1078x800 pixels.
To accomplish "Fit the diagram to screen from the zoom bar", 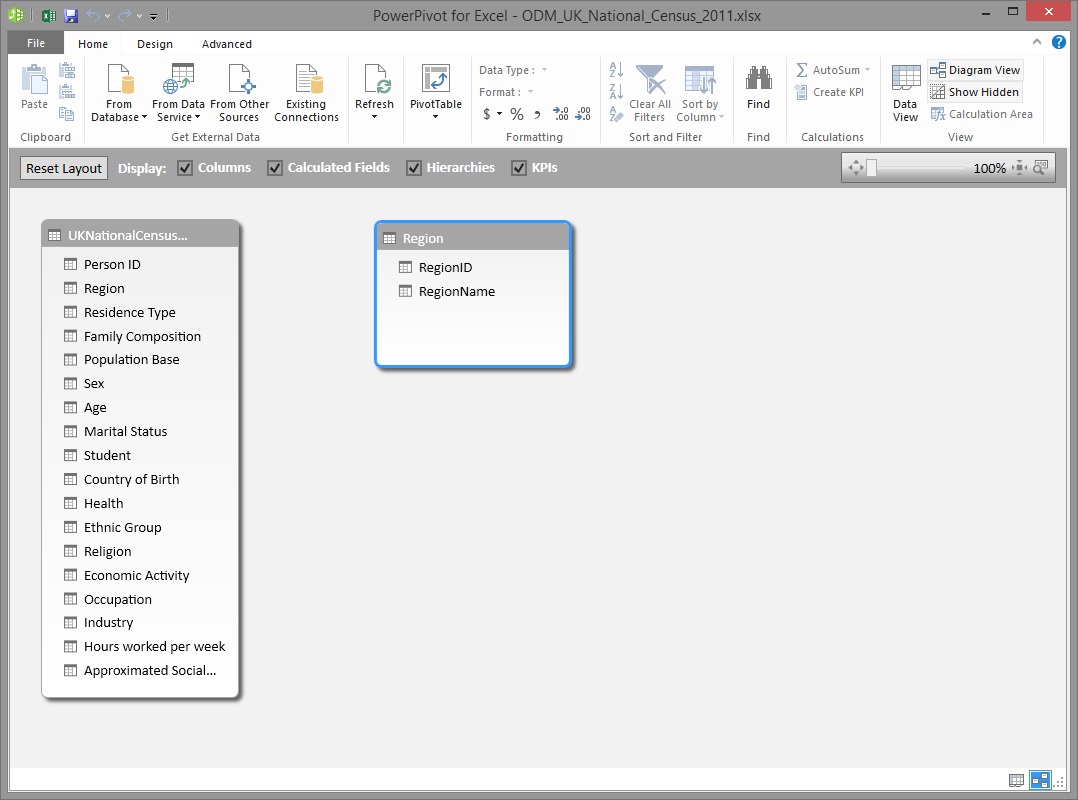I will click(856, 168).
